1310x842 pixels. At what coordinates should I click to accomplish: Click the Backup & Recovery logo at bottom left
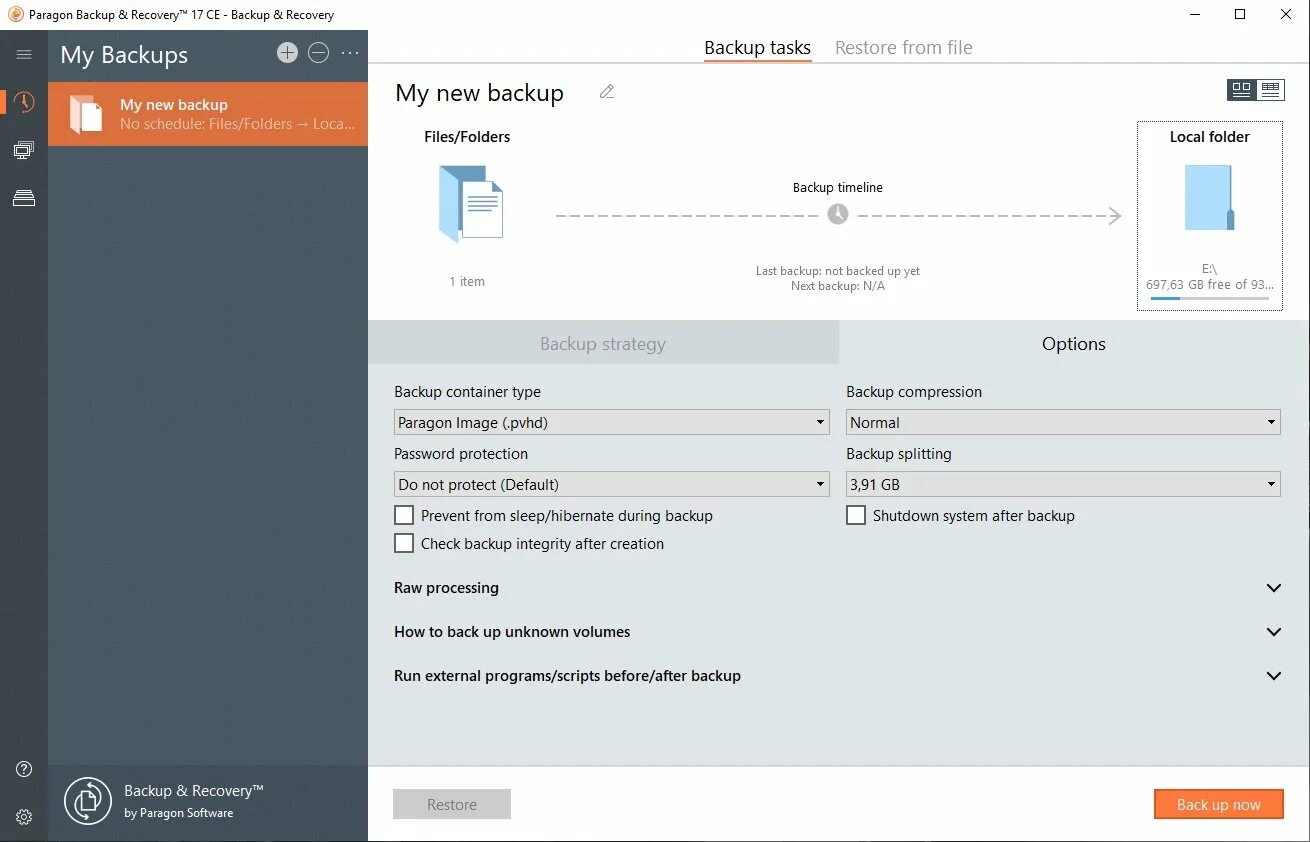tap(88, 801)
